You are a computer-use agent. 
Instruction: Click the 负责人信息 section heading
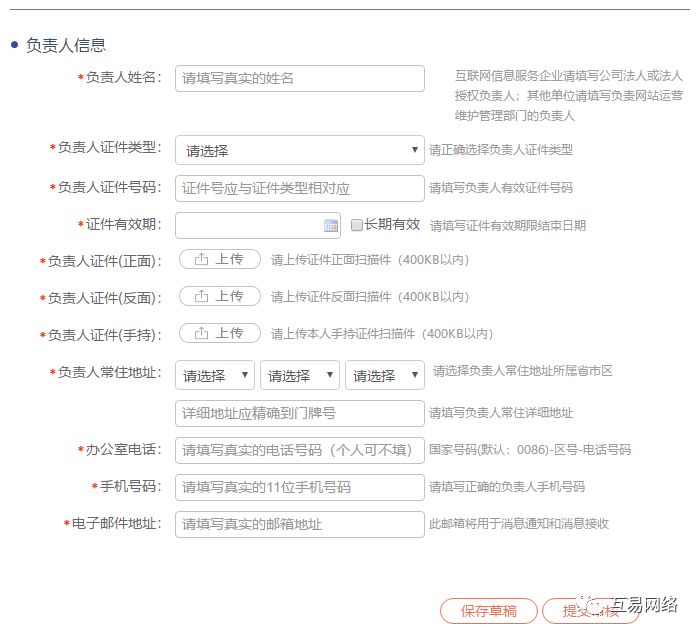pos(66,45)
